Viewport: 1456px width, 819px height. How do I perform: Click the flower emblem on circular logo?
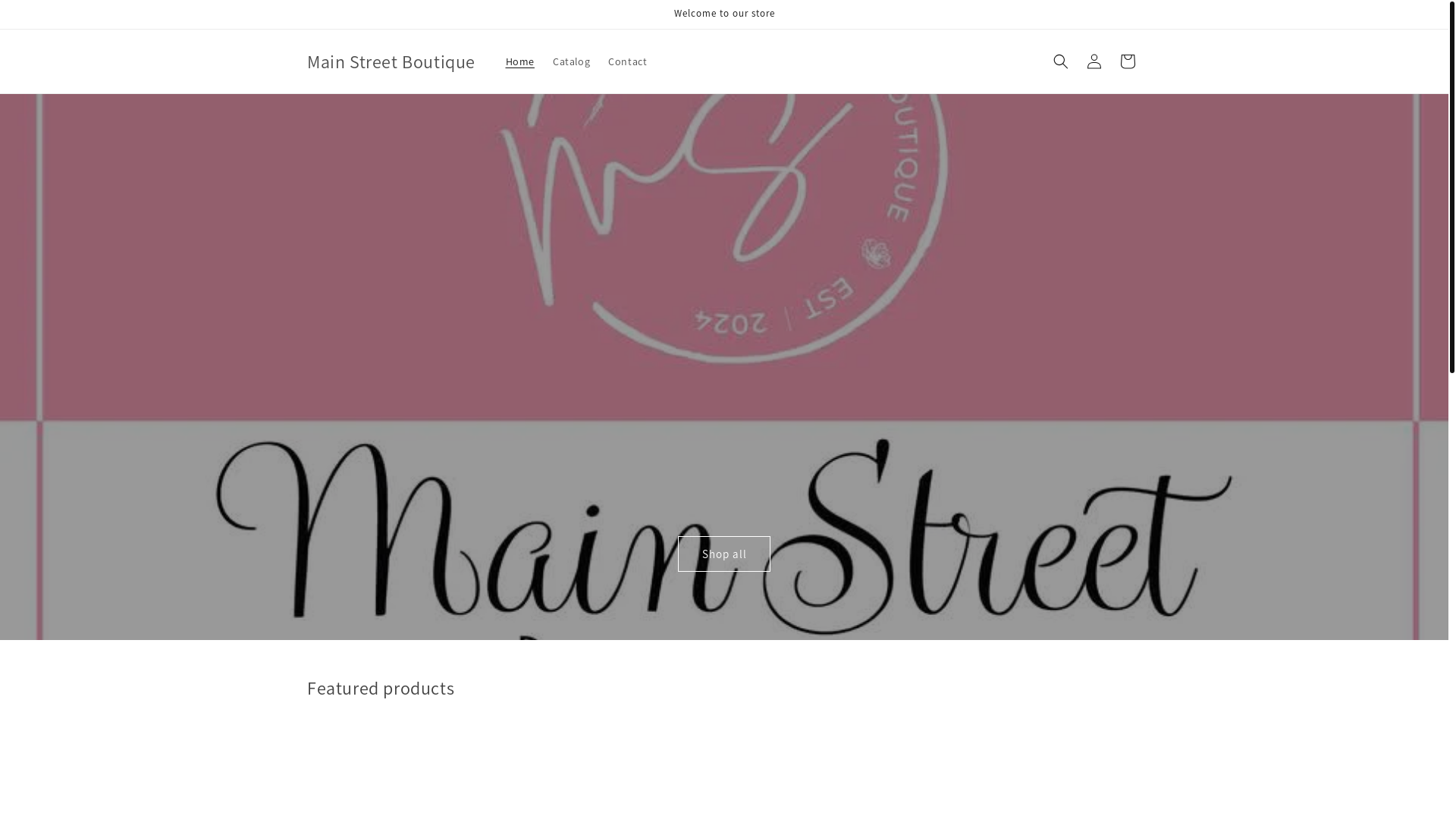[x=876, y=253]
